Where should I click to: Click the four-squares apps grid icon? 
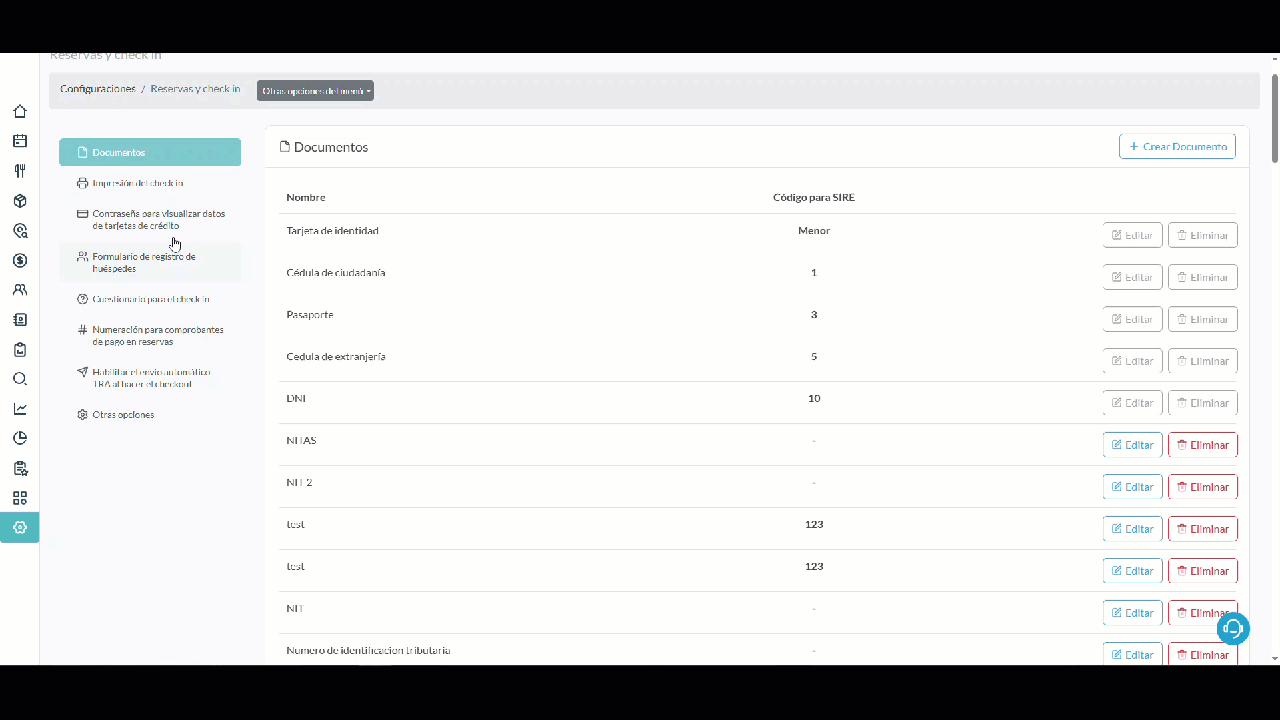click(20, 498)
